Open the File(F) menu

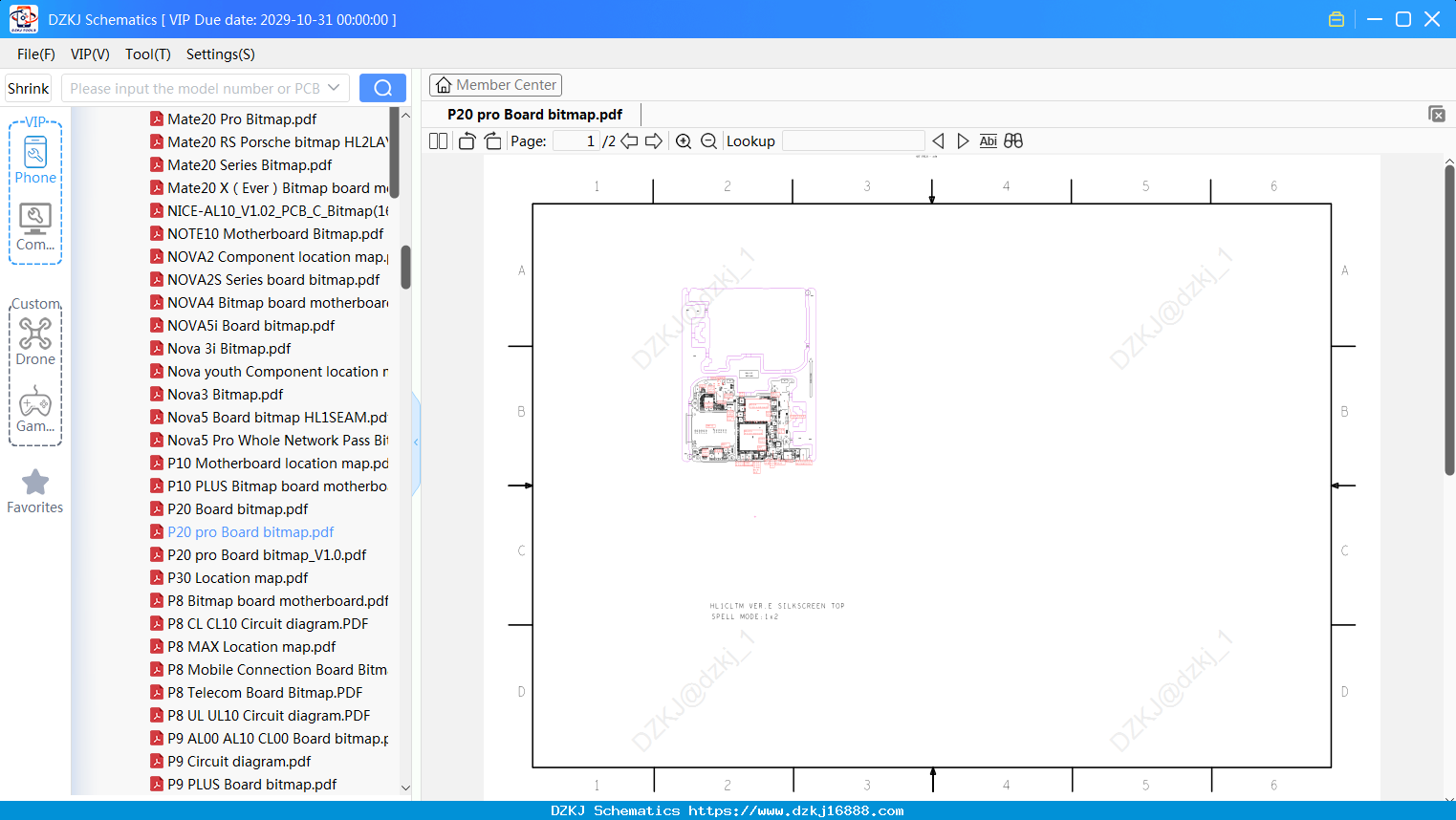(36, 54)
